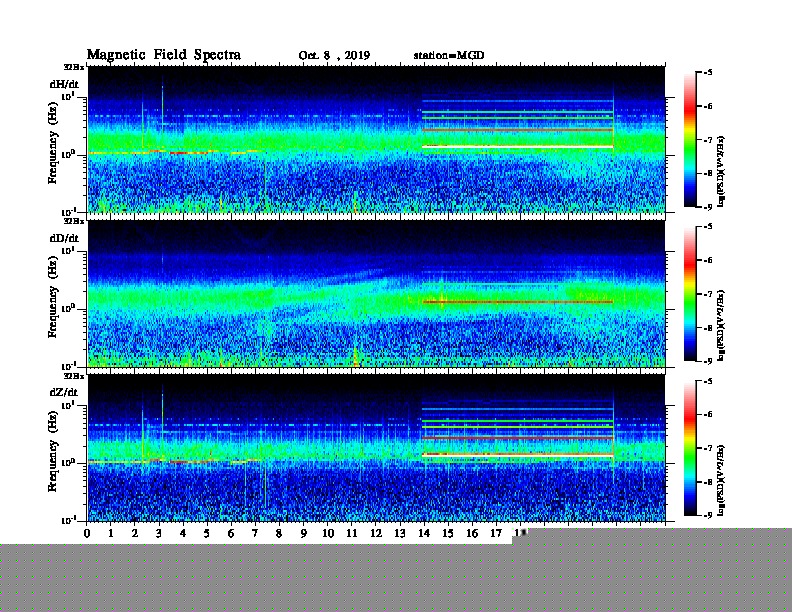Click the hour 13 tick label on time axis
Screen dimensions: 792x612
[400, 533]
